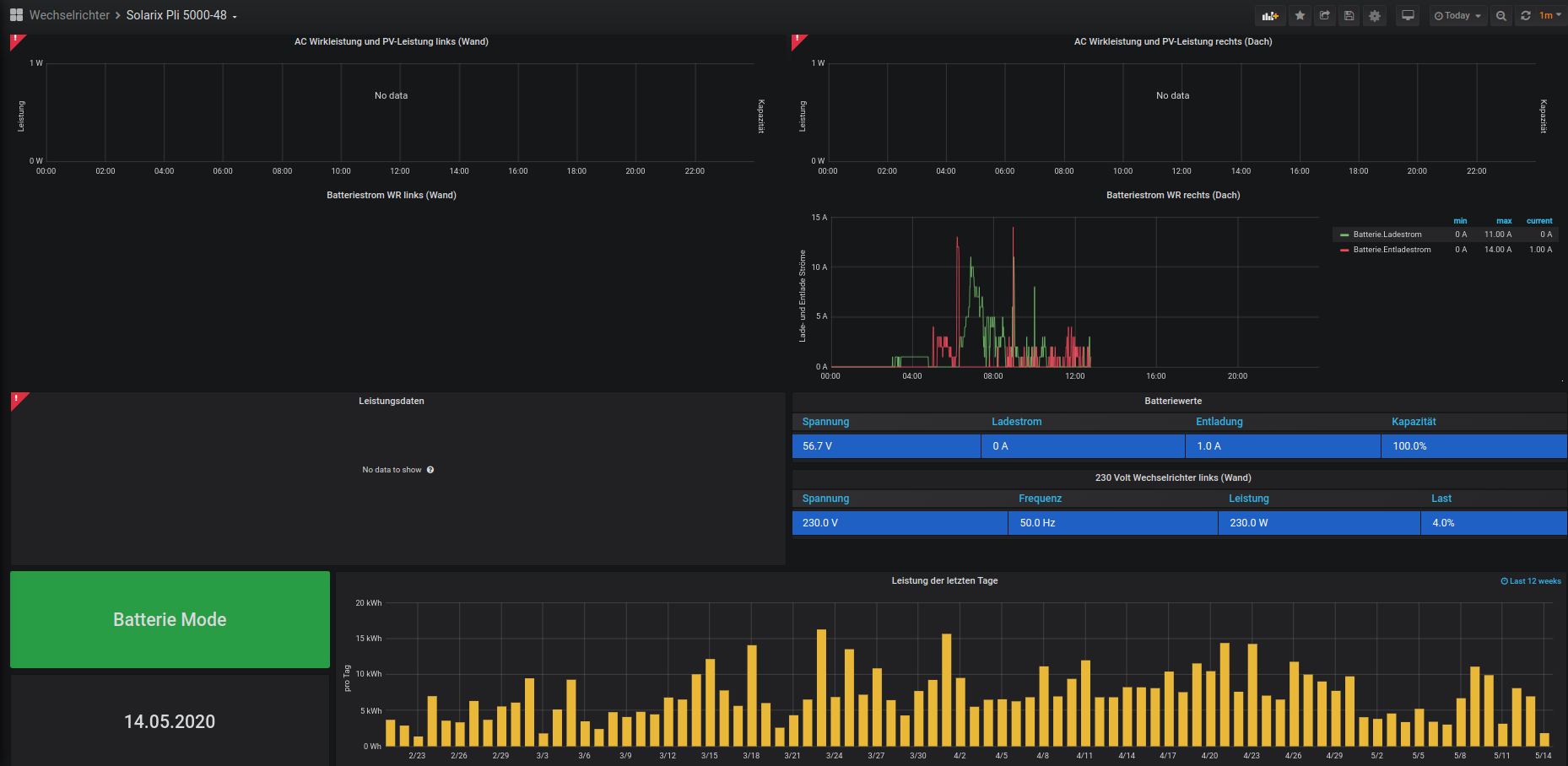The width and height of the screenshot is (1568, 766).
Task: Zoom out the time range
Action: click(x=1500, y=15)
